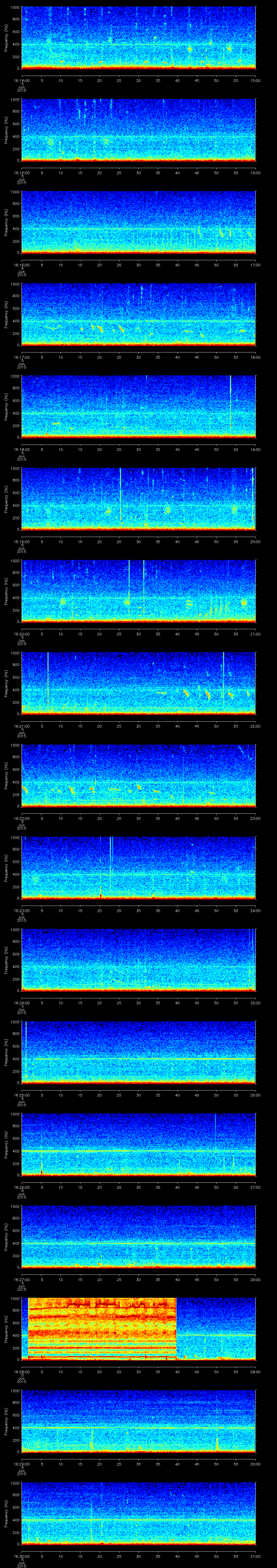Image resolution: width=277 pixels, height=1568 pixels.
Task: Open the 16:17:00 spectrogram panel
Action: click(x=139, y=314)
